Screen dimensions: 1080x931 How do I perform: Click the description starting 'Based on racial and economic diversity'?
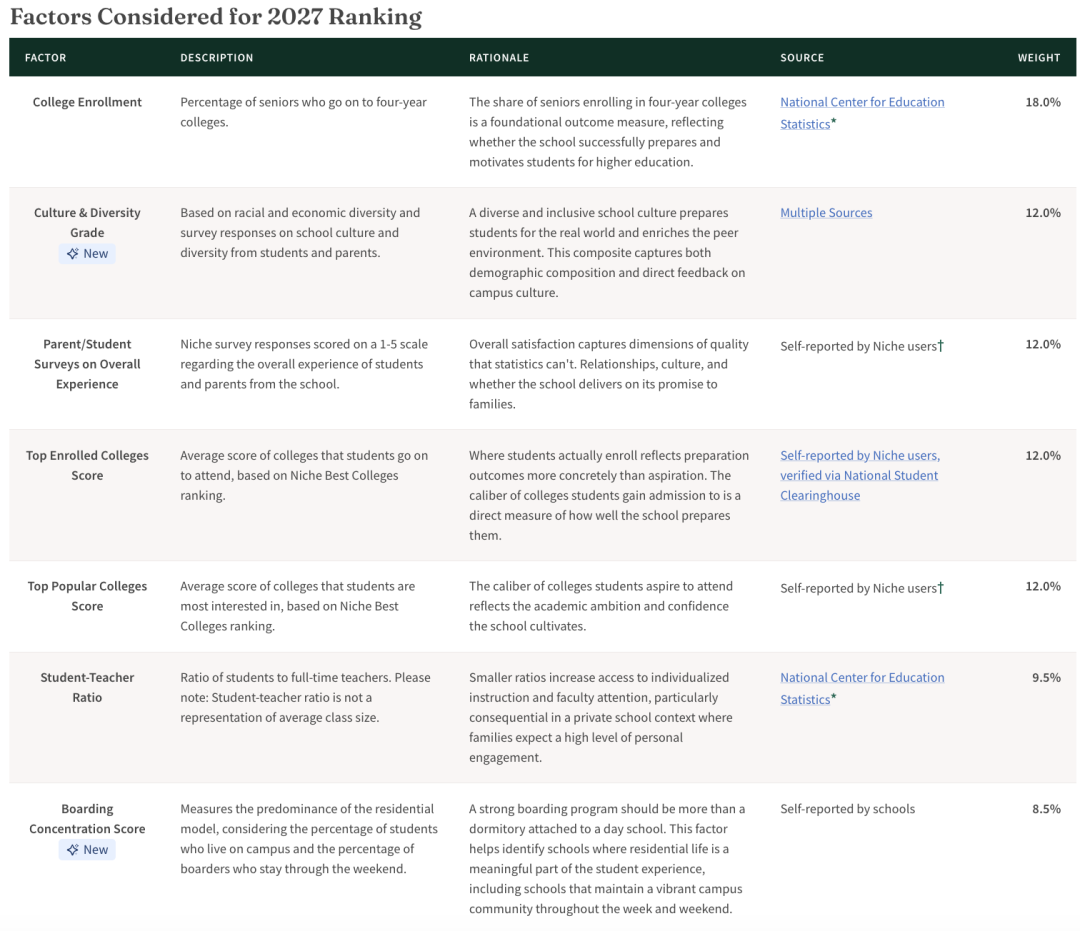(300, 233)
